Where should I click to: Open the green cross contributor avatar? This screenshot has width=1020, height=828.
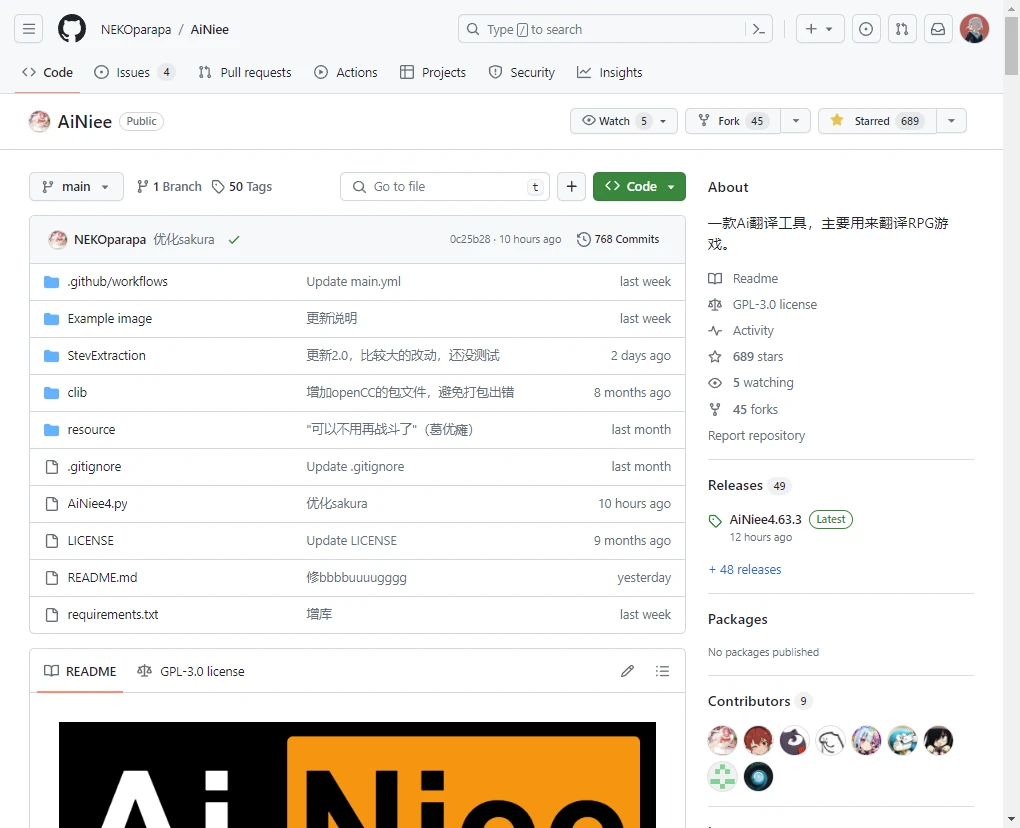click(x=722, y=777)
